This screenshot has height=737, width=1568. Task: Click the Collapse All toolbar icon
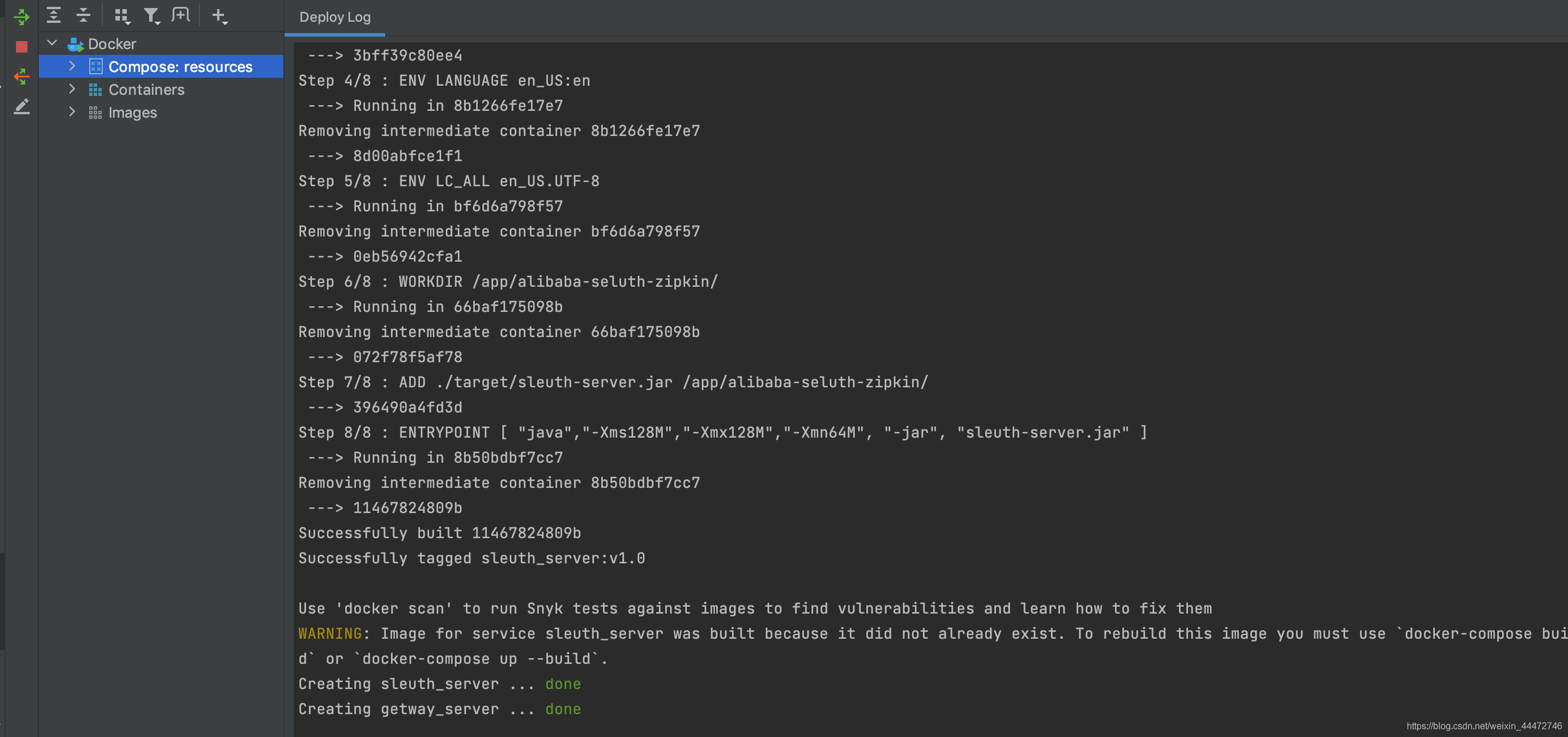[x=83, y=15]
